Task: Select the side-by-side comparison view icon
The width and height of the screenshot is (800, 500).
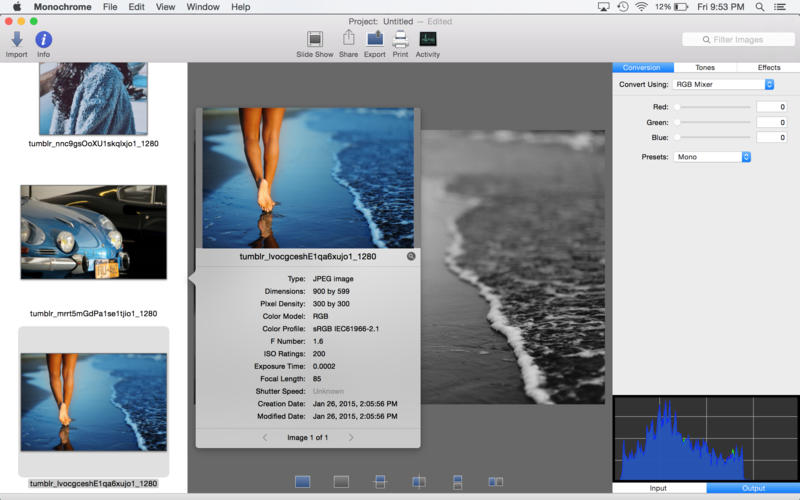Action: [x=495, y=482]
